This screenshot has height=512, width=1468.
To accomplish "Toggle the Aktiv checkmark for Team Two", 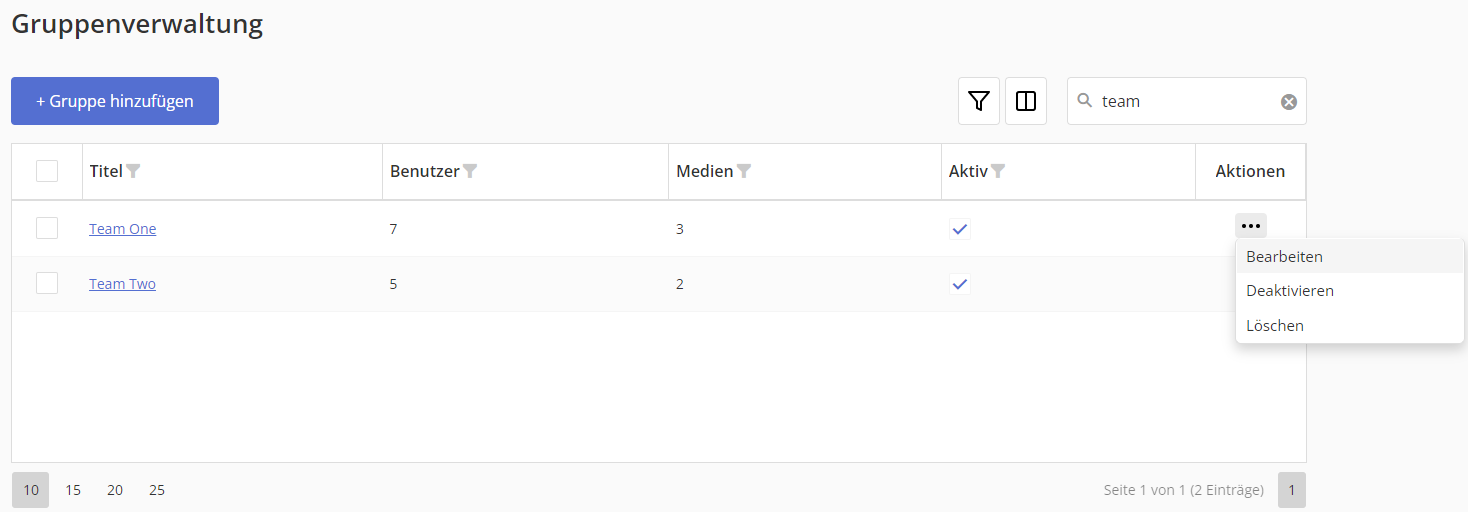I will click(960, 284).
